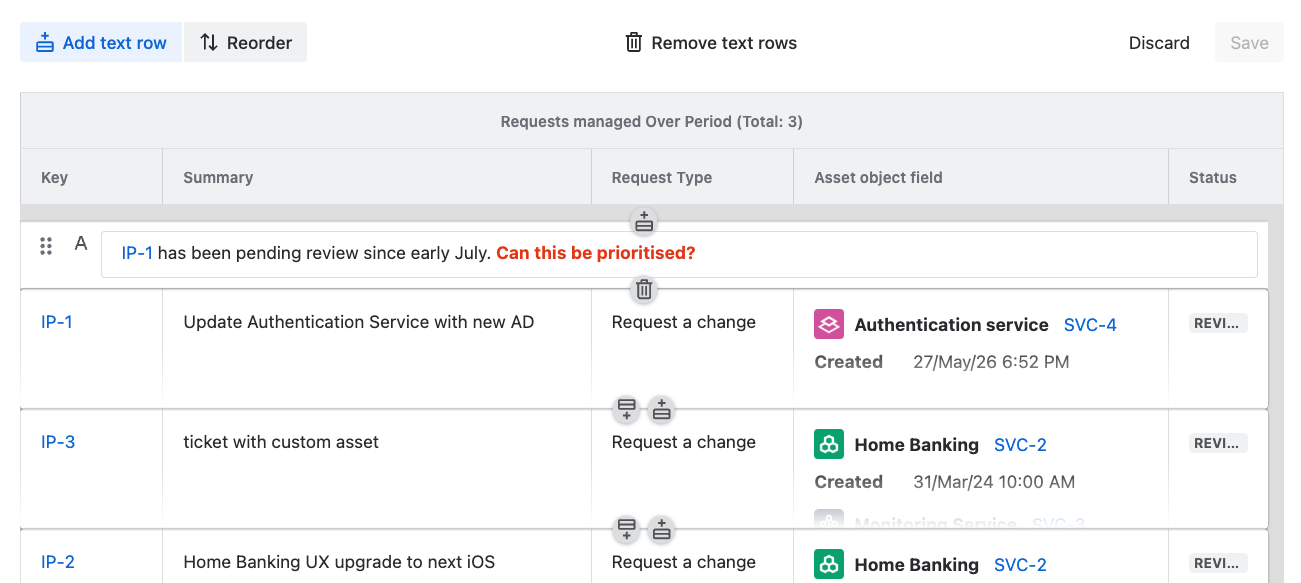1301x583 pixels.
Task: Click the pink Authentication service asset icon
Action: (x=829, y=324)
